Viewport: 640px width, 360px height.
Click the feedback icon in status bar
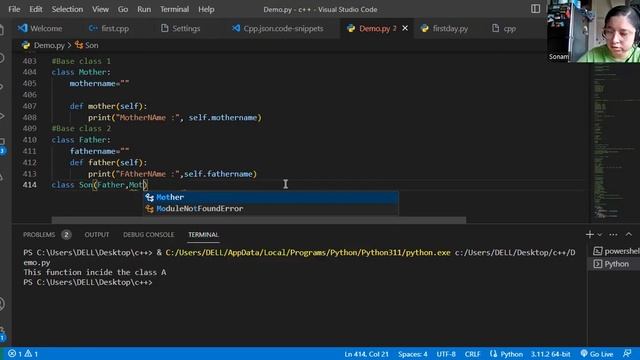coord(628,353)
